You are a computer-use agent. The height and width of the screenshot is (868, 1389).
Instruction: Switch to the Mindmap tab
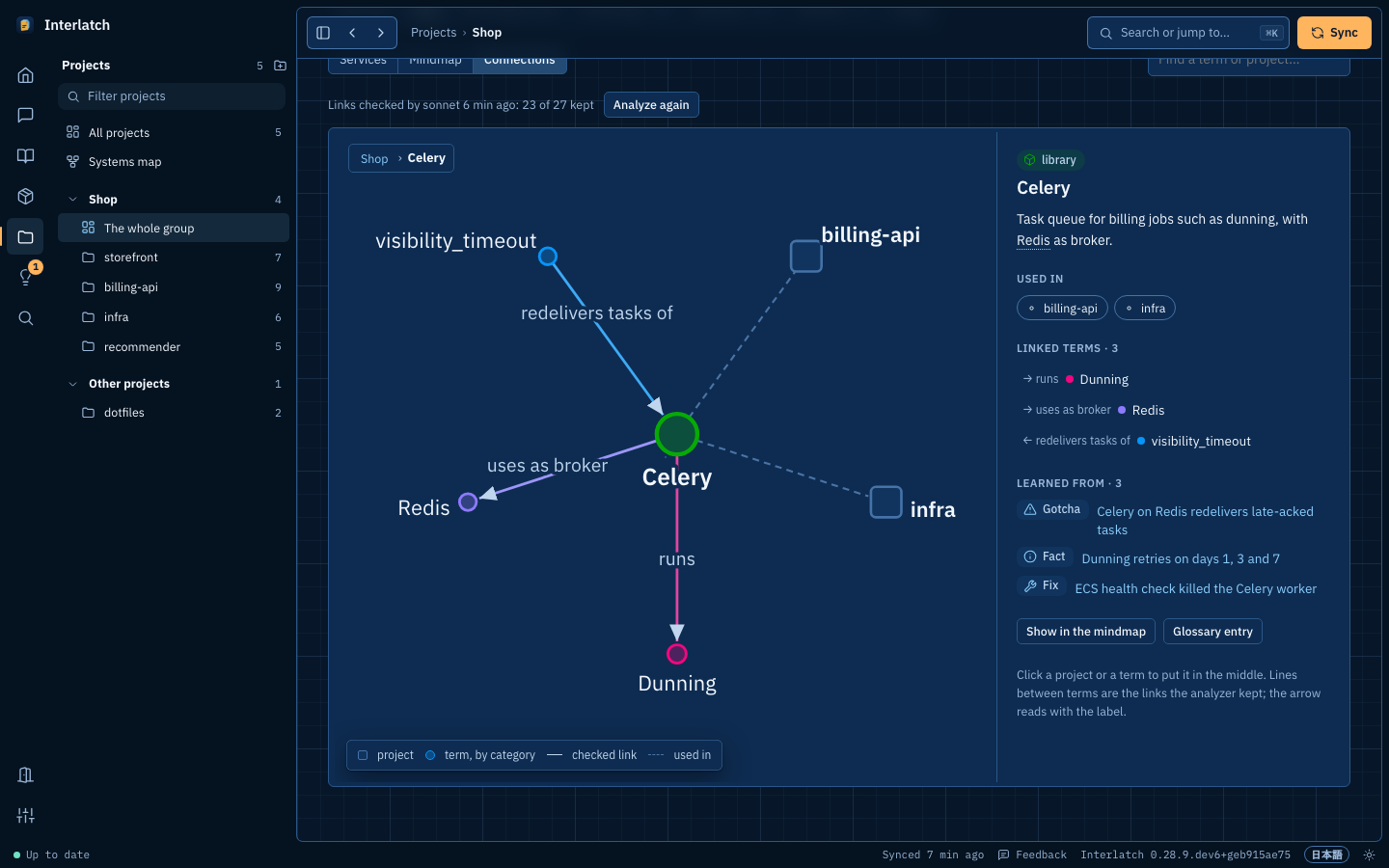click(435, 63)
